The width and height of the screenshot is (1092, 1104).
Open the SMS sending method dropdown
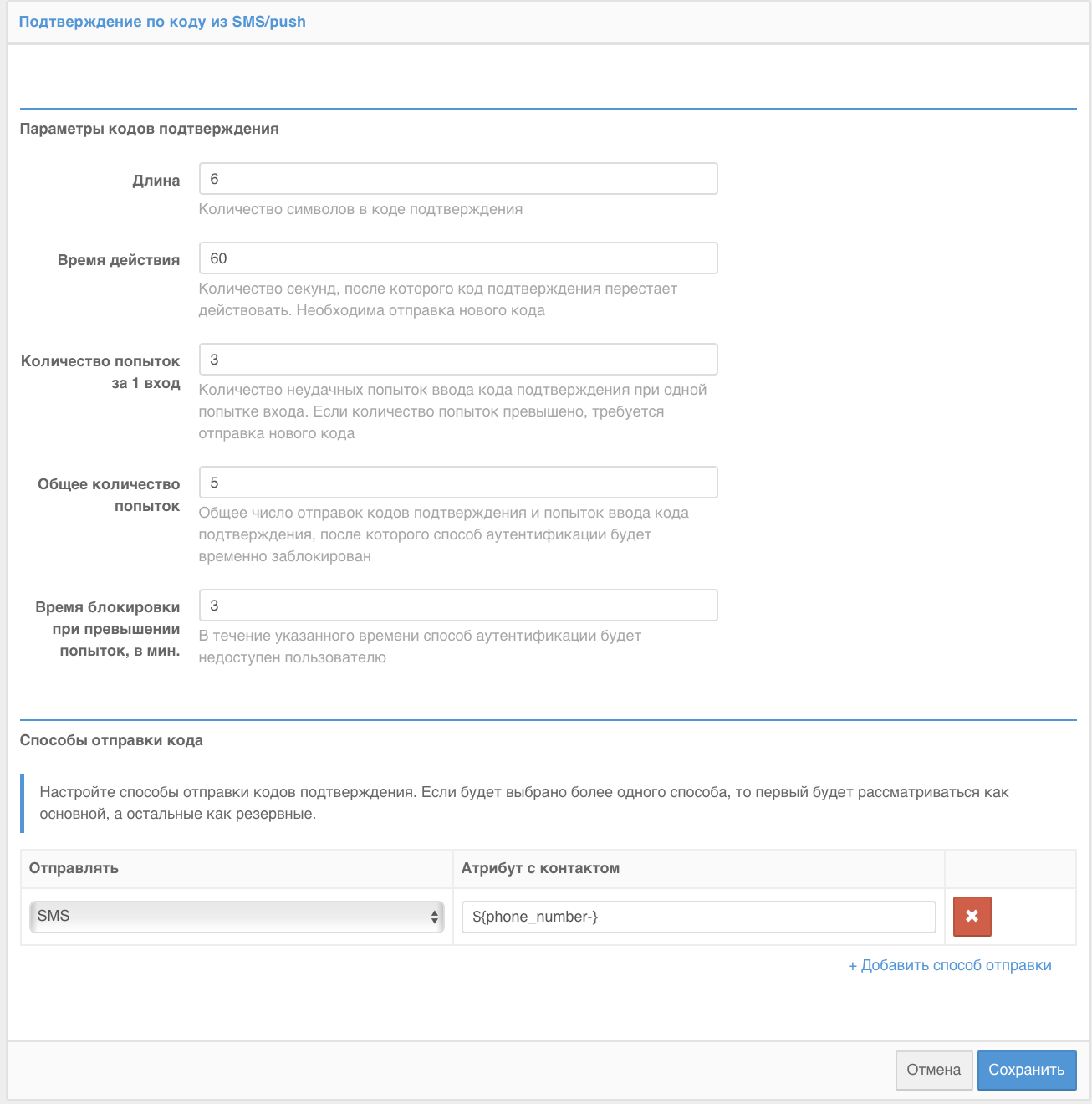coord(237,917)
